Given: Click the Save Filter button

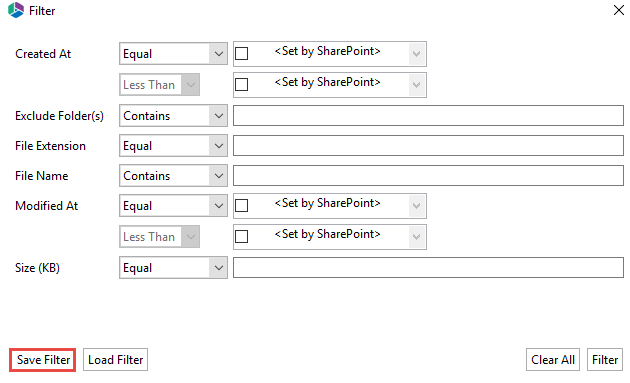Looking at the screenshot, I should [x=43, y=360].
